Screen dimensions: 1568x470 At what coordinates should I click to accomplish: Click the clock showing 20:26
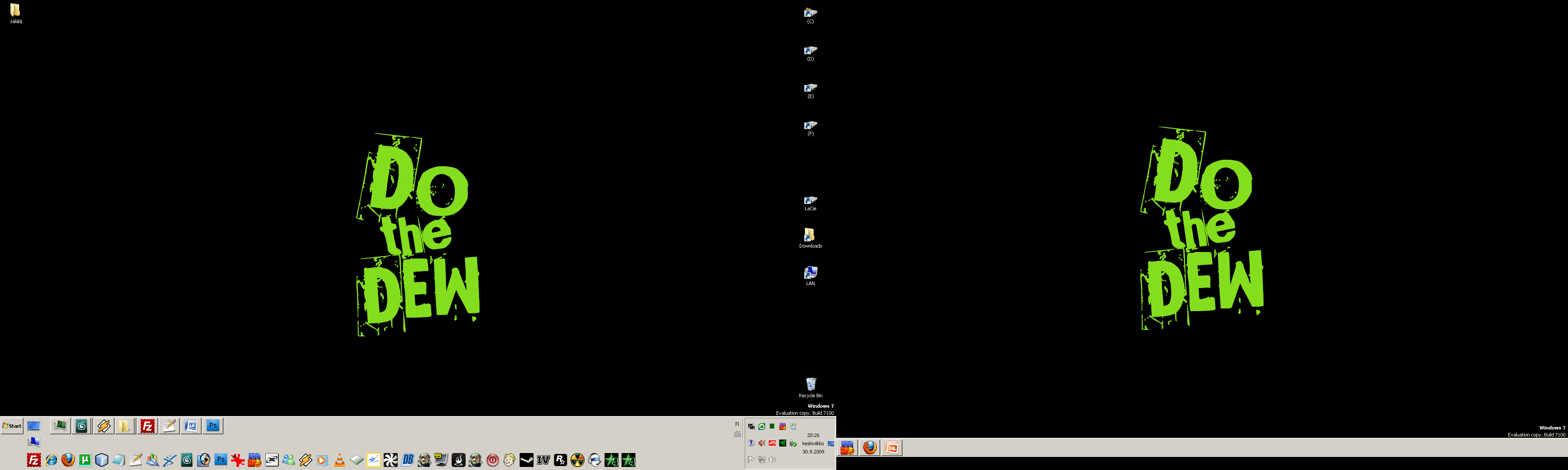(x=813, y=435)
